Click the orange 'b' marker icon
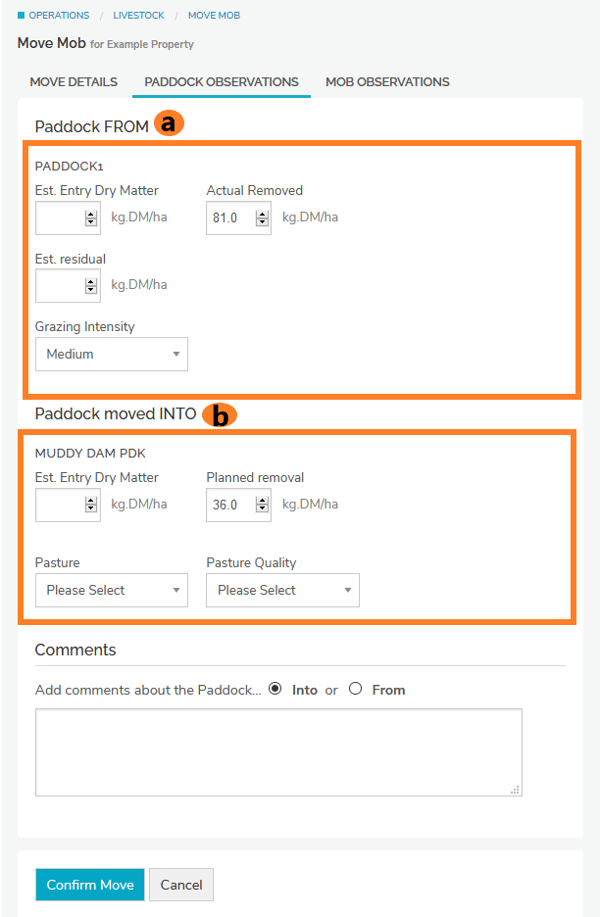Image resolution: width=600 pixels, height=917 pixels. pyautogui.click(x=219, y=414)
